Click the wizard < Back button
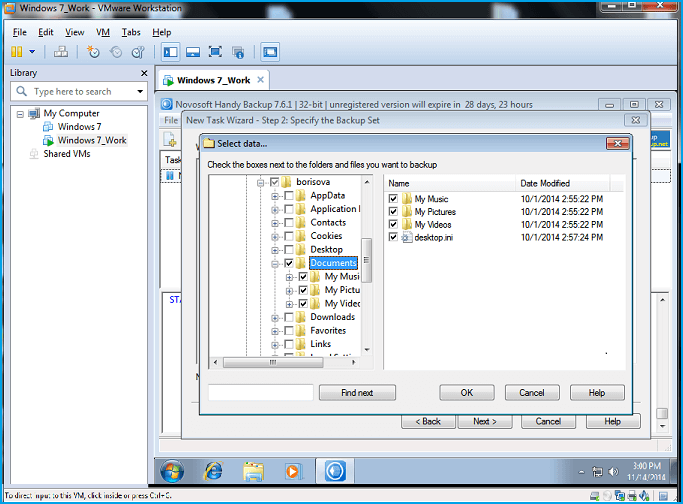This screenshot has height=504, width=683. [x=428, y=421]
